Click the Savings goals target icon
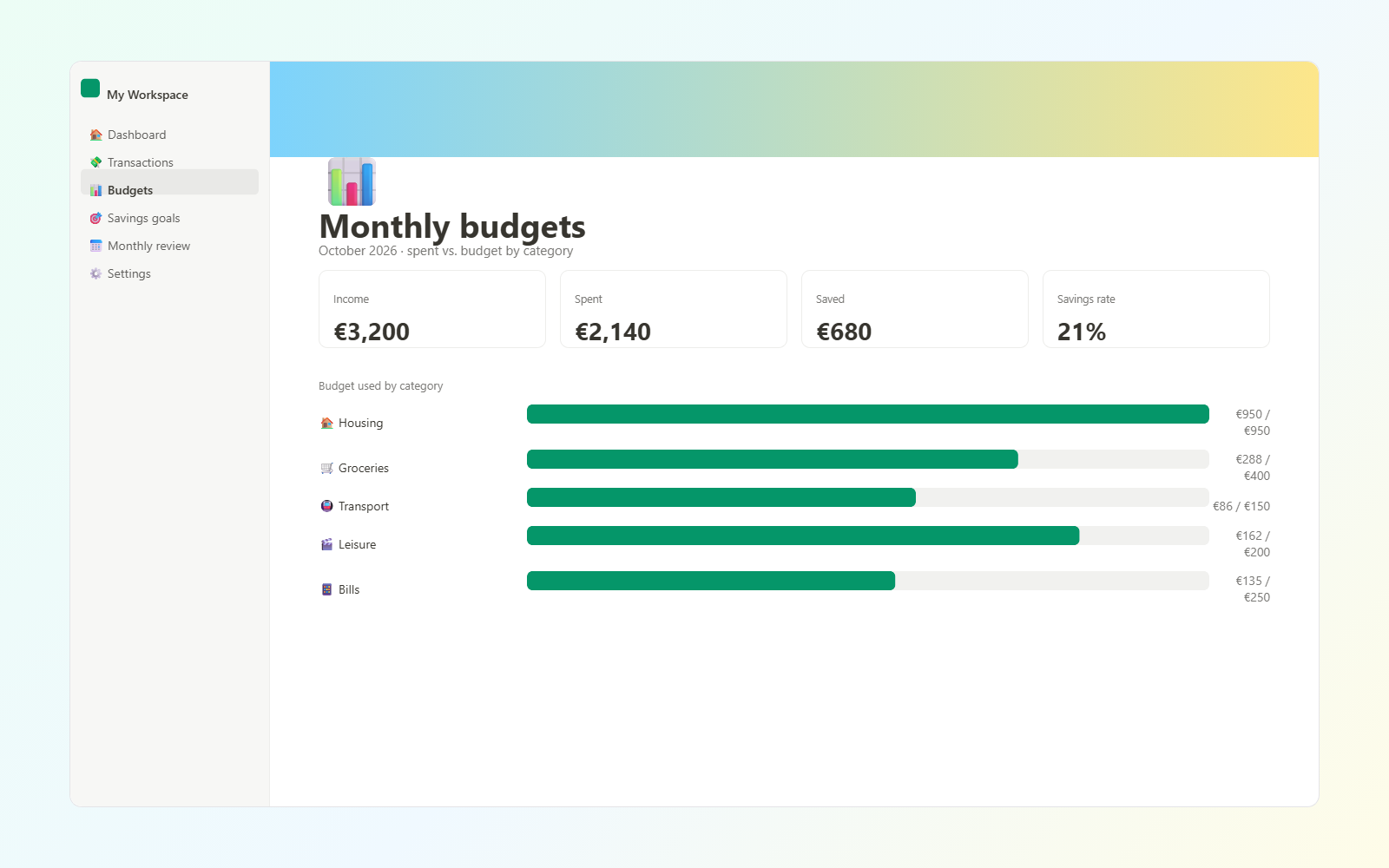 coord(95,219)
